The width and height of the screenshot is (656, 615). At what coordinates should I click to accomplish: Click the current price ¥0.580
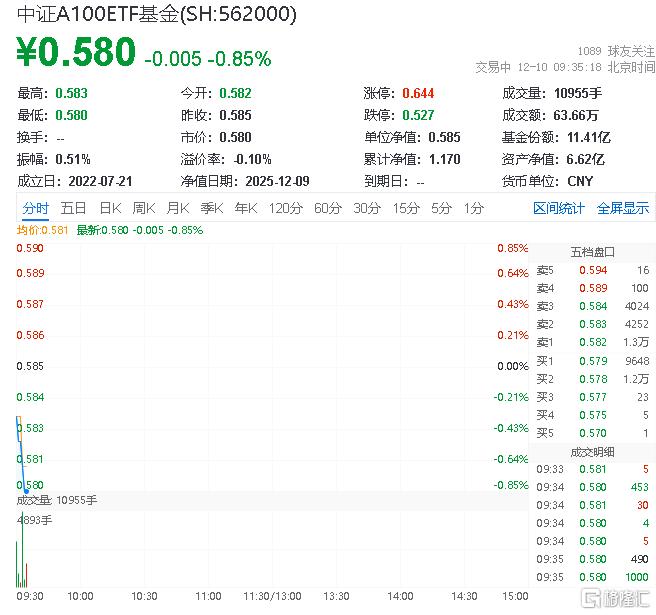76,52
